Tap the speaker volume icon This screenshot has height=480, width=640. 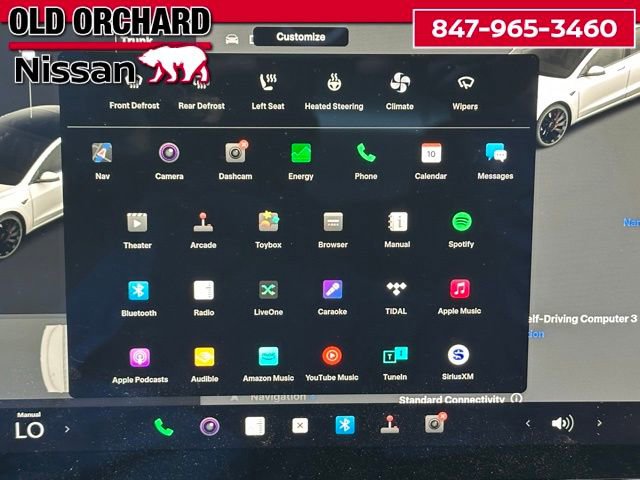[563, 424]
